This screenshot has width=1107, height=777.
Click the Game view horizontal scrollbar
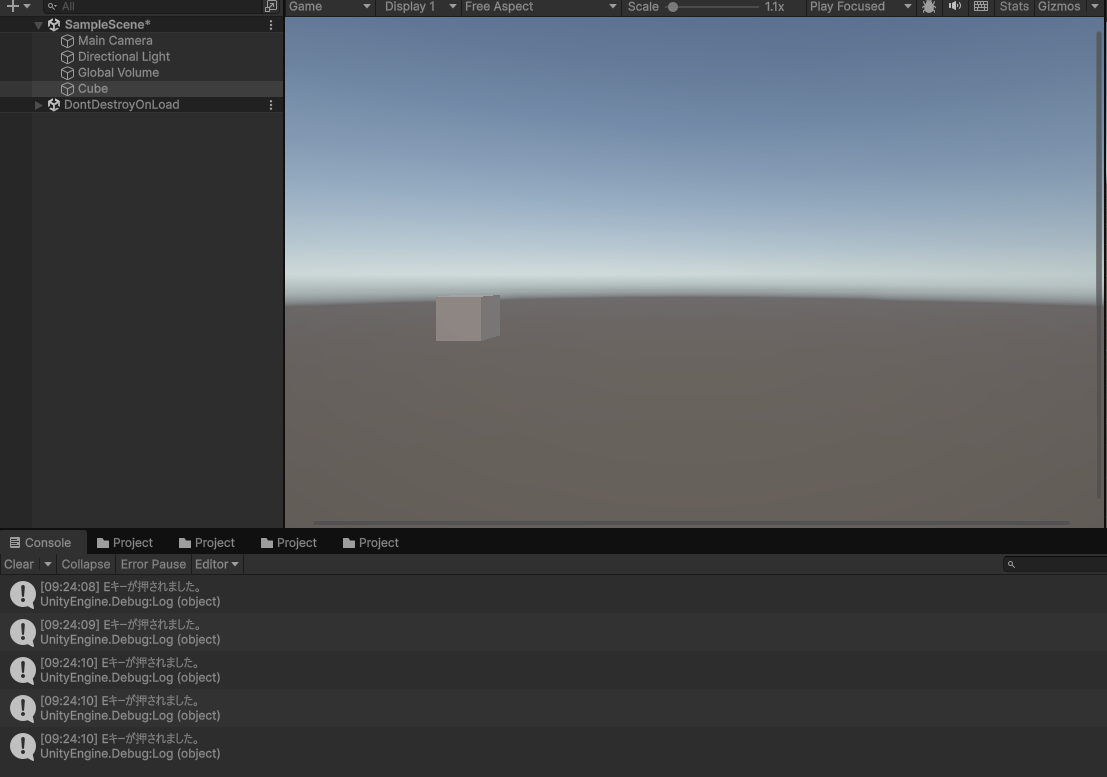pos(690,523)
